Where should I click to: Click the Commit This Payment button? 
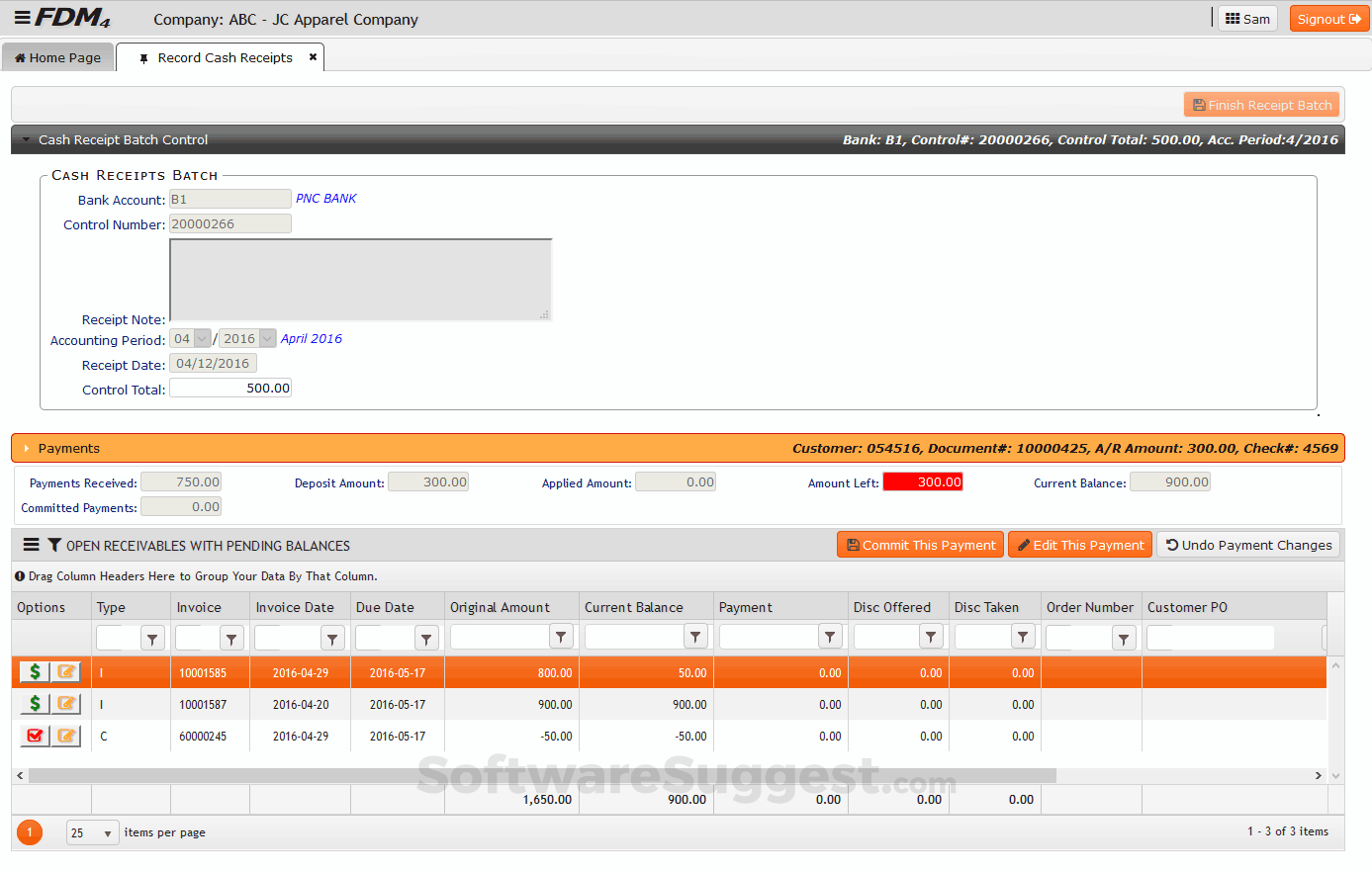[x=919, y=544]
